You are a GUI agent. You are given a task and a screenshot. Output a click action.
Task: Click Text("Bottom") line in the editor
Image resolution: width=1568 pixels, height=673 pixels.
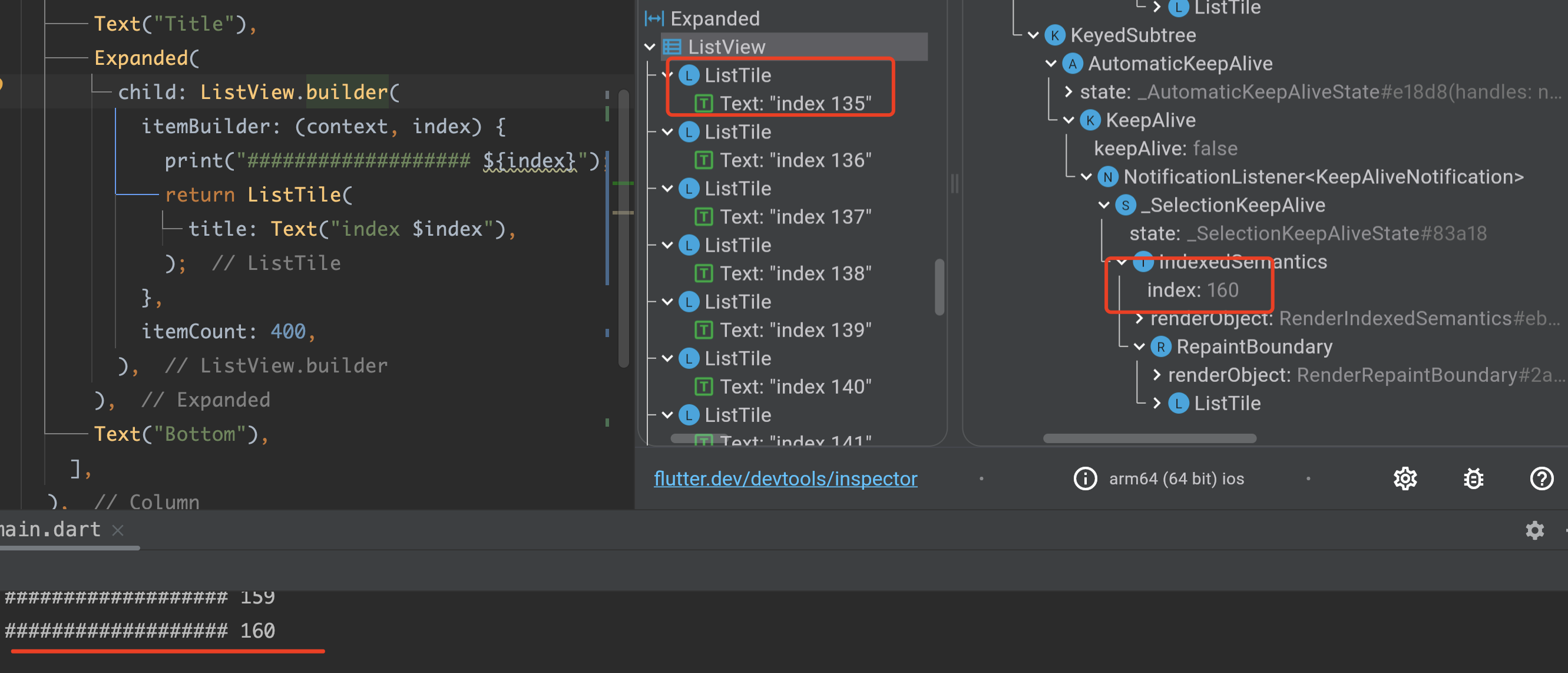[x=181, y=434]
